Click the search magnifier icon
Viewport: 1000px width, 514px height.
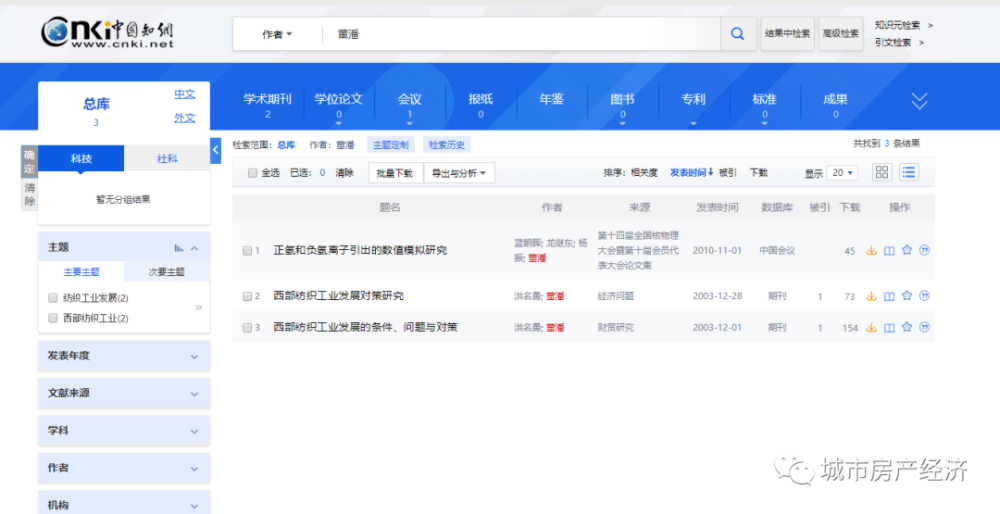(x=737, y=34)
